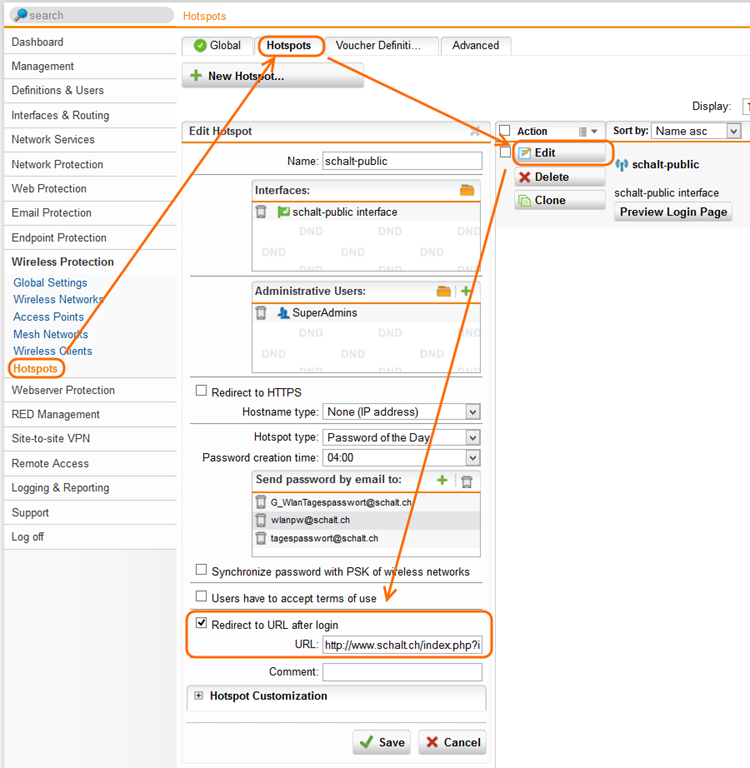The width and height of the screenshot is (750, 768).
Task: Toggle Synchronize password with PSK checkbox
Action: (202, 571)
